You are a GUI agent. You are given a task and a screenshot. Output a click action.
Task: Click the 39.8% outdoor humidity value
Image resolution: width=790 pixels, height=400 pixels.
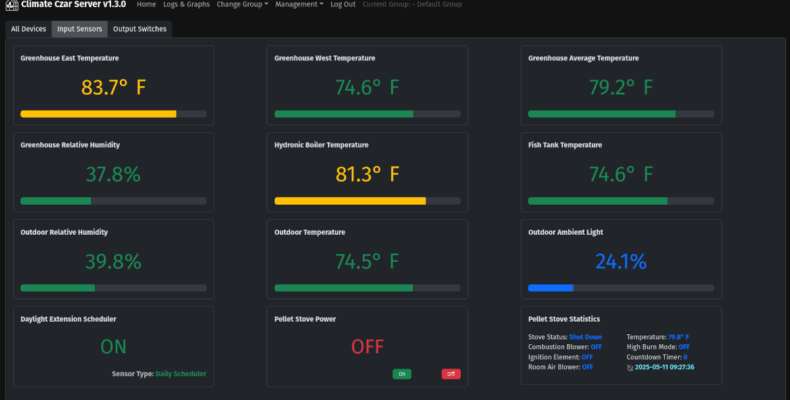point(113,262)
